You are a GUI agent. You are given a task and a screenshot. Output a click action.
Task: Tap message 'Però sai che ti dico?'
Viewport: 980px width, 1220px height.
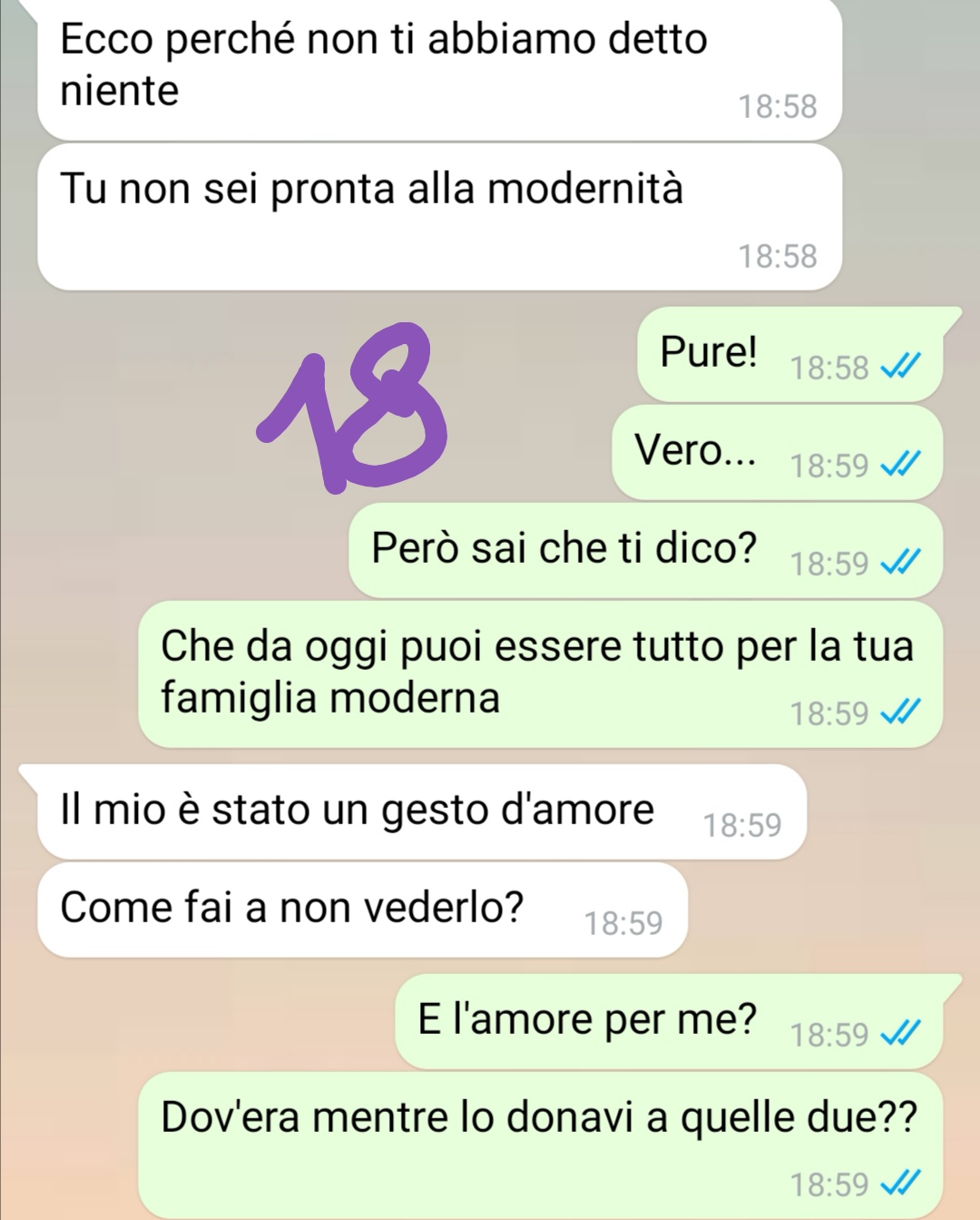tap(645, 550)
